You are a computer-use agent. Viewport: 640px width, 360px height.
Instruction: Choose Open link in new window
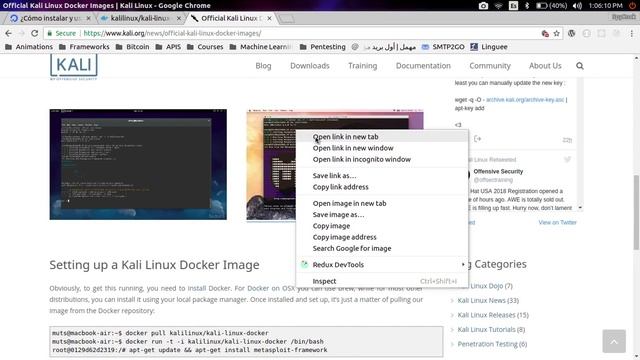coord(382,148)
